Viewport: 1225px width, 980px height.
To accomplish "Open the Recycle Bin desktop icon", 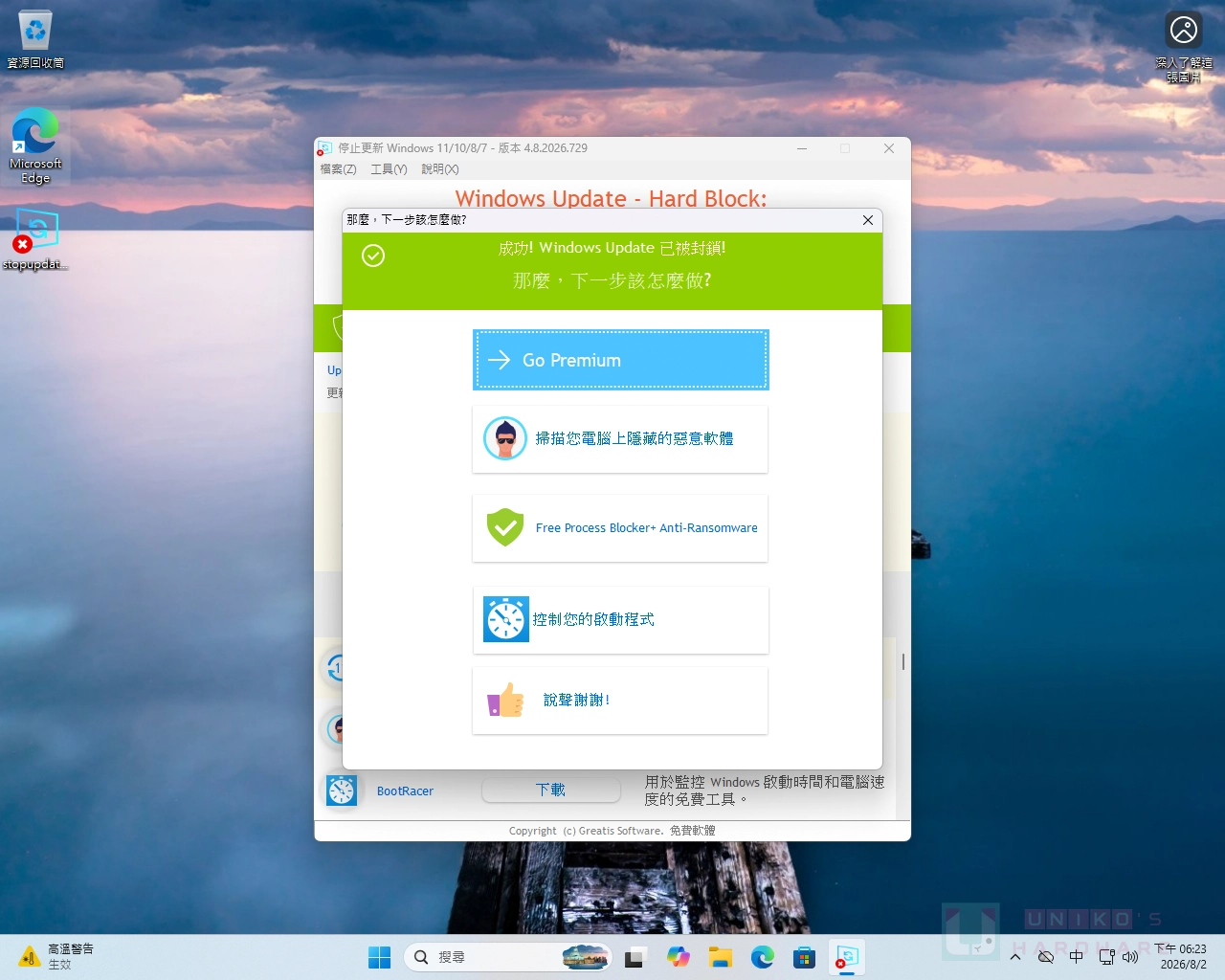I will [x=35, y=39].
